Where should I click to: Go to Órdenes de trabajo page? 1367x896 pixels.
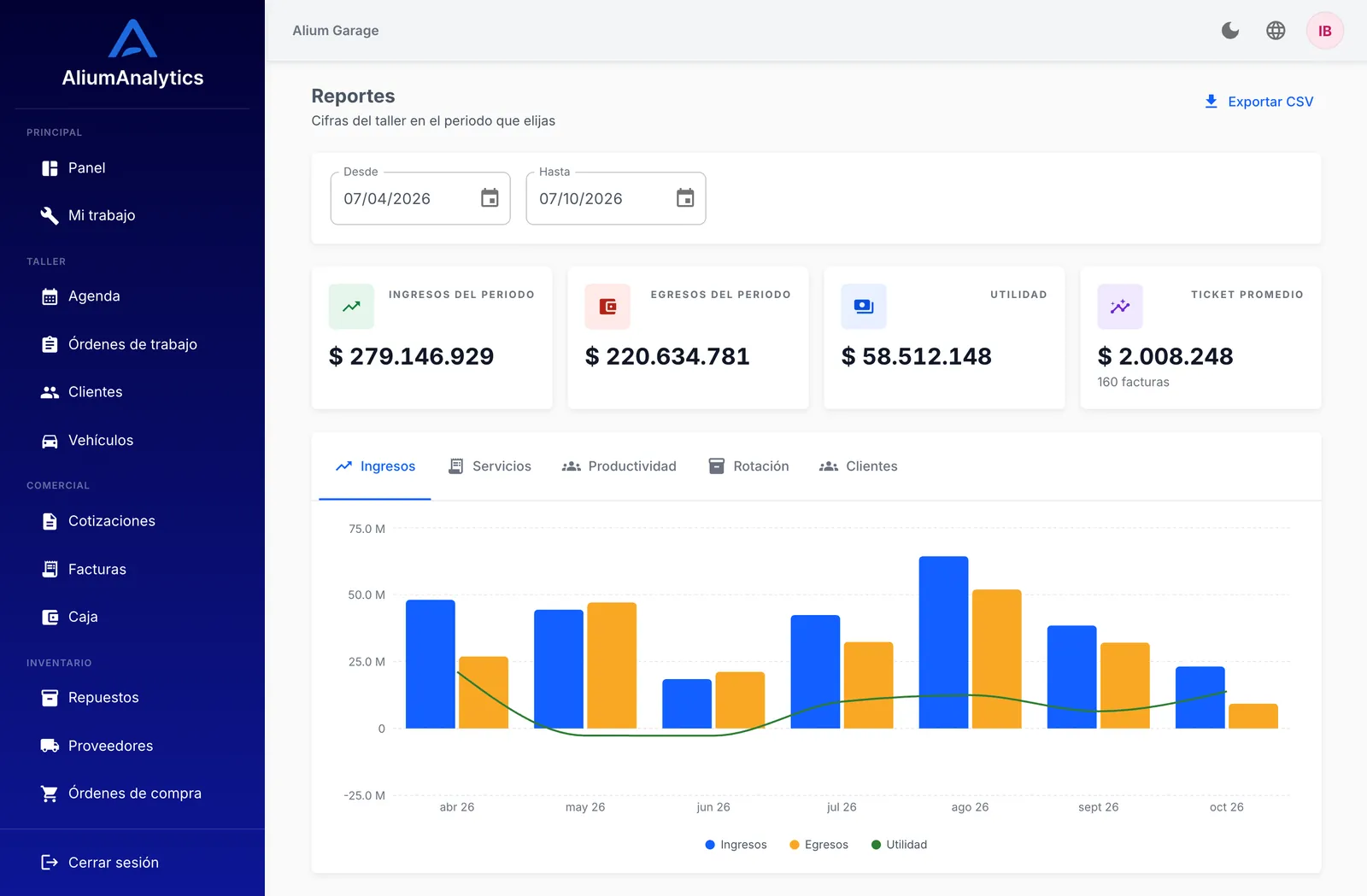132,344
